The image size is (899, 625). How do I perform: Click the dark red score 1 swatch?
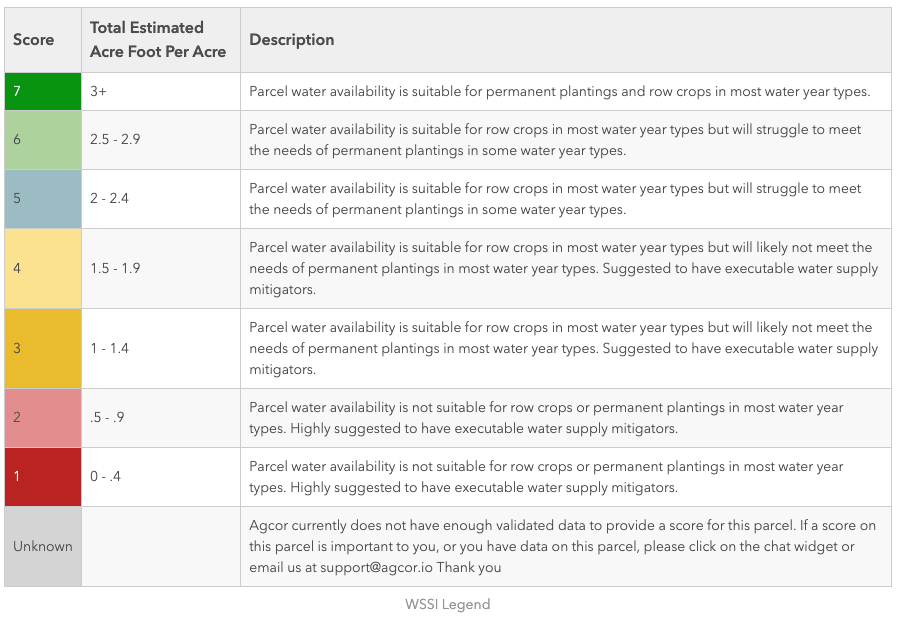click(43, 476)
